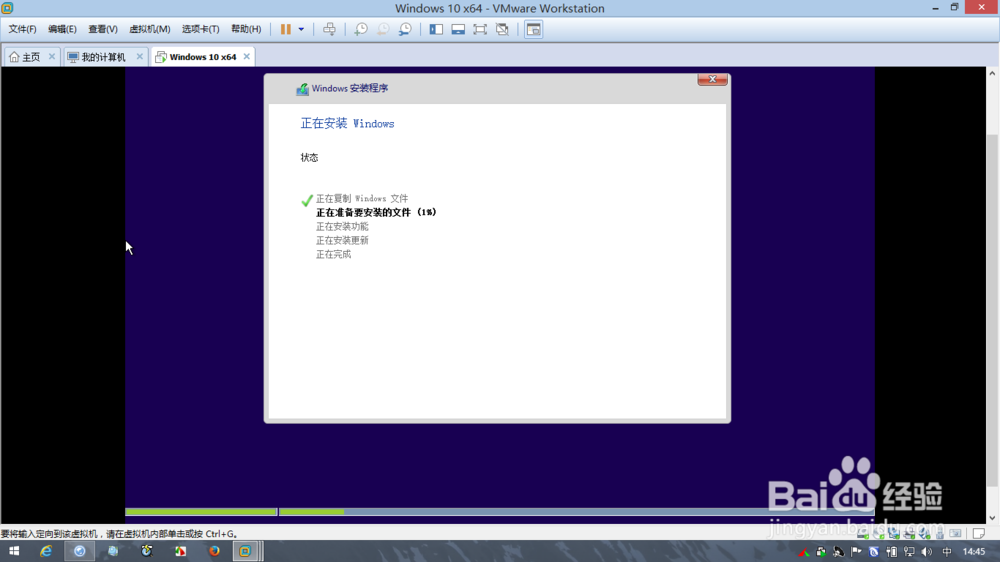The width and height of the screenshot is (1000, 562).
Task: Open the 帮助(H) menu
Action: pyautogui.click(x=246, y=29)
